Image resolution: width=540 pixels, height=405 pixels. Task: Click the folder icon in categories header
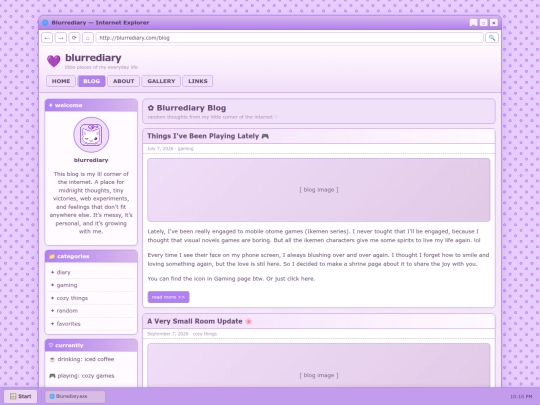click(x=52, y=256)
